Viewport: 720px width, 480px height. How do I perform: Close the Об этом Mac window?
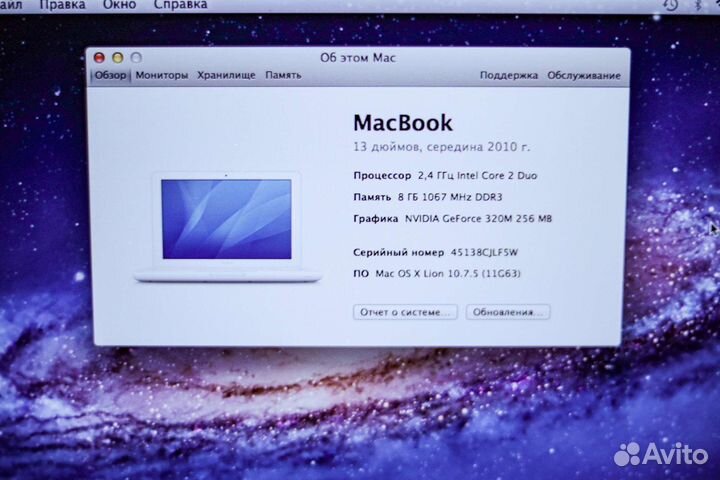(99, 57)
